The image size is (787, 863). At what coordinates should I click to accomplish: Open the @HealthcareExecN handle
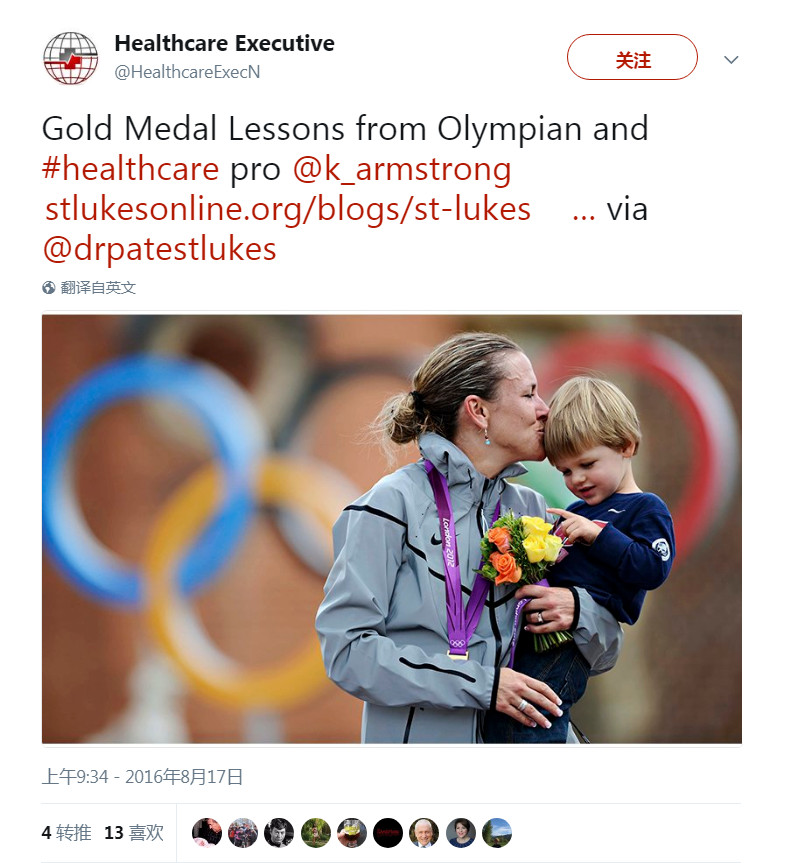(188, 72)
